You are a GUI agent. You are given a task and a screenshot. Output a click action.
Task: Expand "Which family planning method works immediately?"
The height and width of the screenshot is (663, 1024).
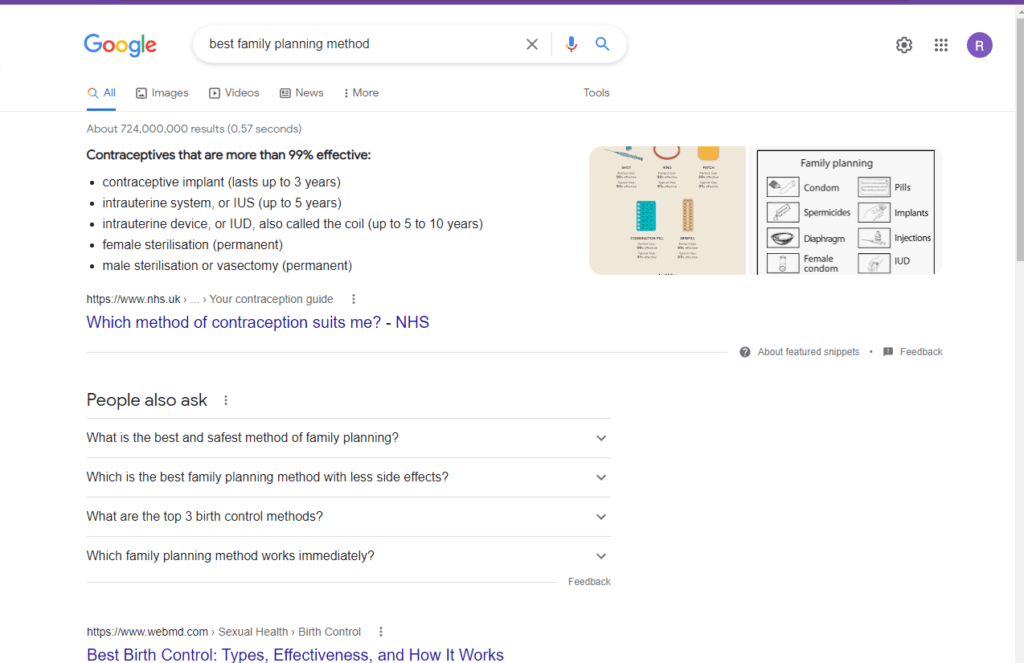(601, 556)
